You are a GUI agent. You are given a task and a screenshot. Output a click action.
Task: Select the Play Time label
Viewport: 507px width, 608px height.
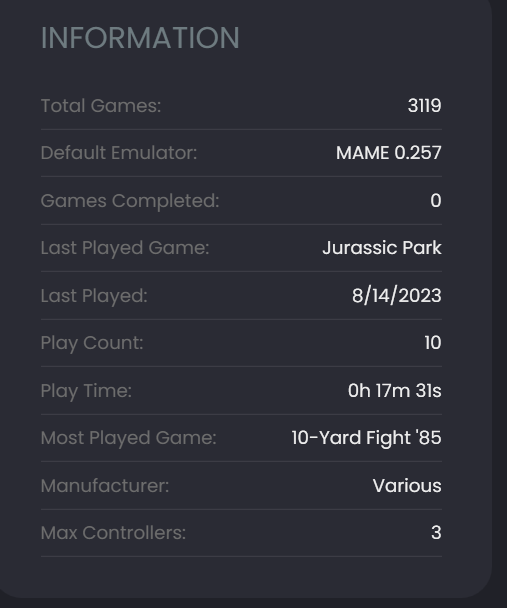[x=86, y=391]
